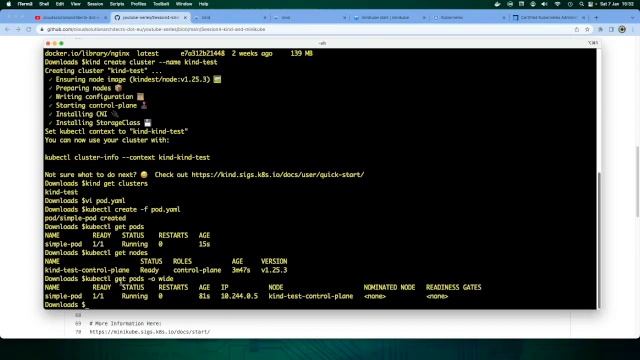Click the 'NOMINATED NODE' column header
This screenshot has height=360, width=640.
pyautogui.click(x=389, y=288)
